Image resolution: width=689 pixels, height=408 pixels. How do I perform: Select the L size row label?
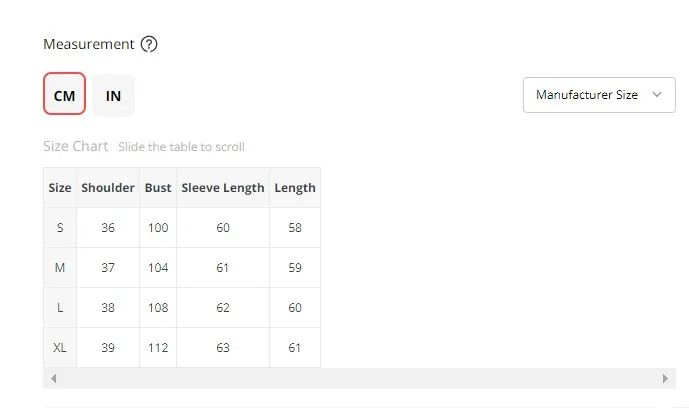(60, 308)
